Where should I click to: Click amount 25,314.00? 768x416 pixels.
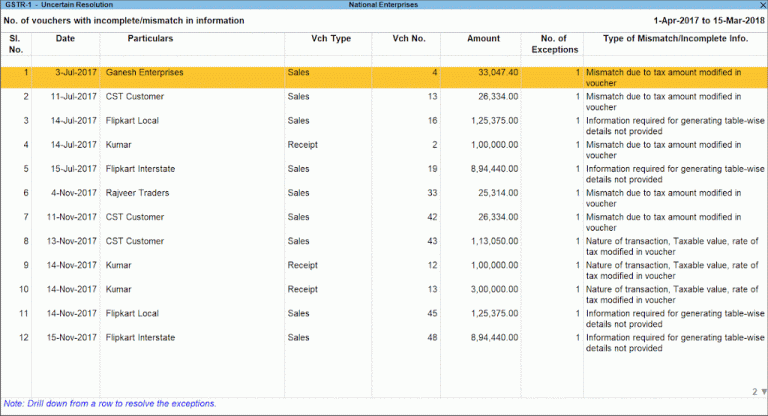498,193
